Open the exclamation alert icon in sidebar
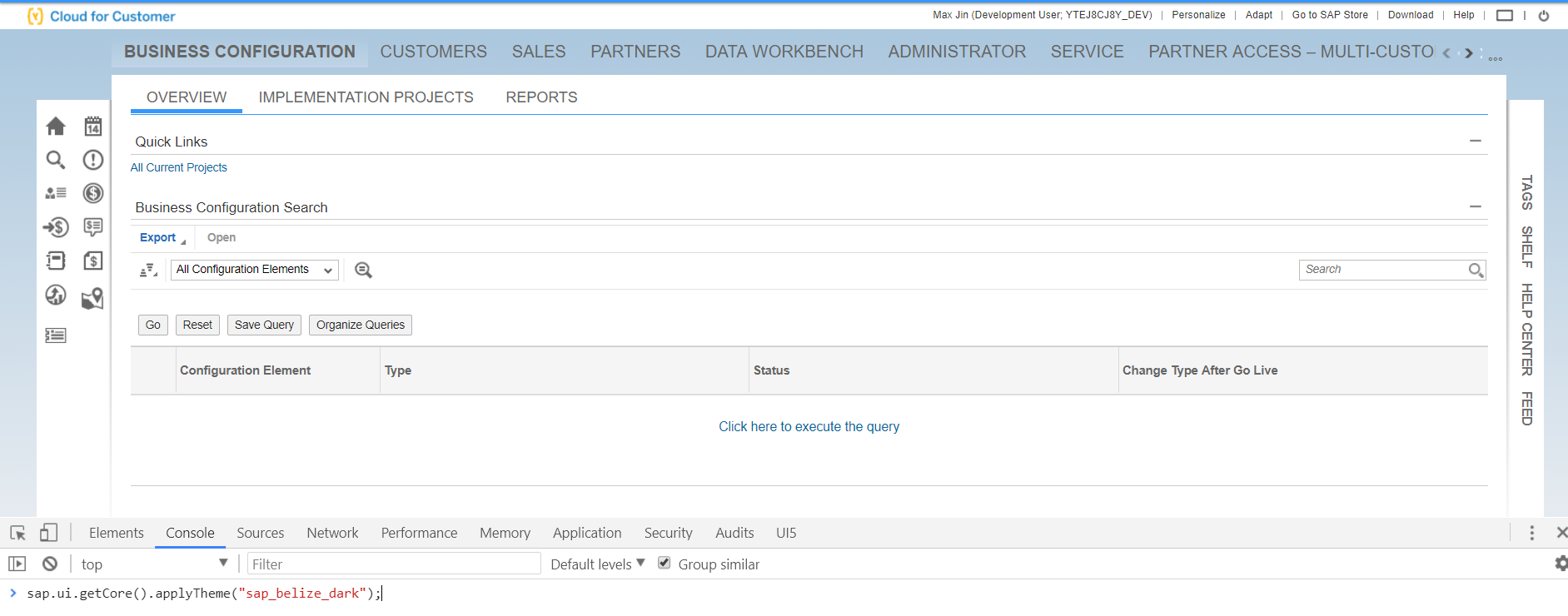The width and height of the screenshot is (1568, 616). tap(93, 160)
